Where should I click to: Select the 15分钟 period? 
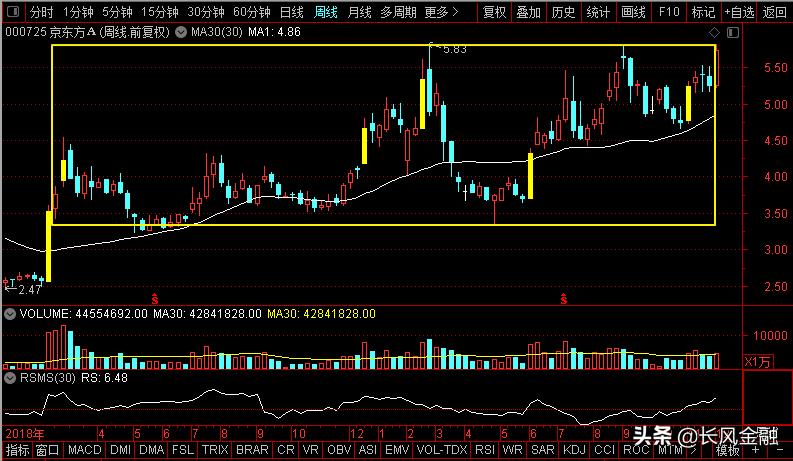[x=159, y=12]
